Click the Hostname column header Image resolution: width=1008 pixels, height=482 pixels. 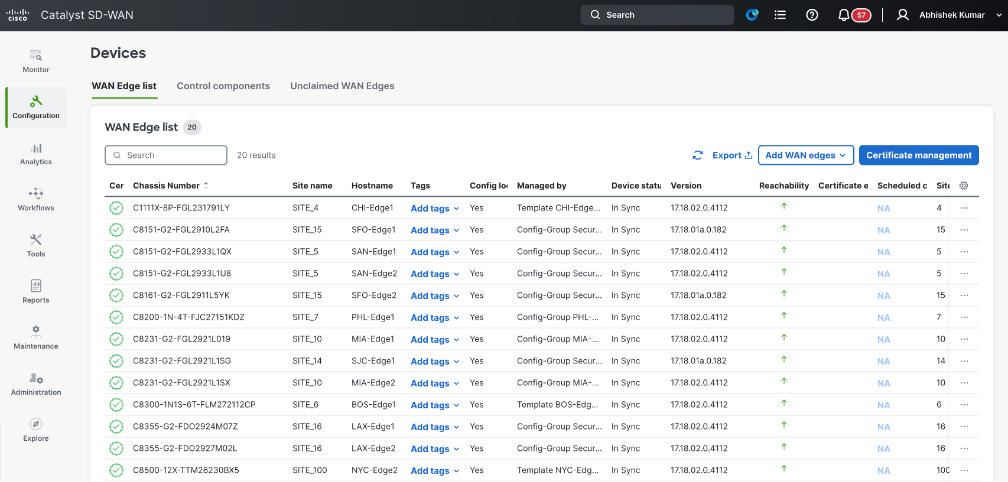[x=372, y=186]
